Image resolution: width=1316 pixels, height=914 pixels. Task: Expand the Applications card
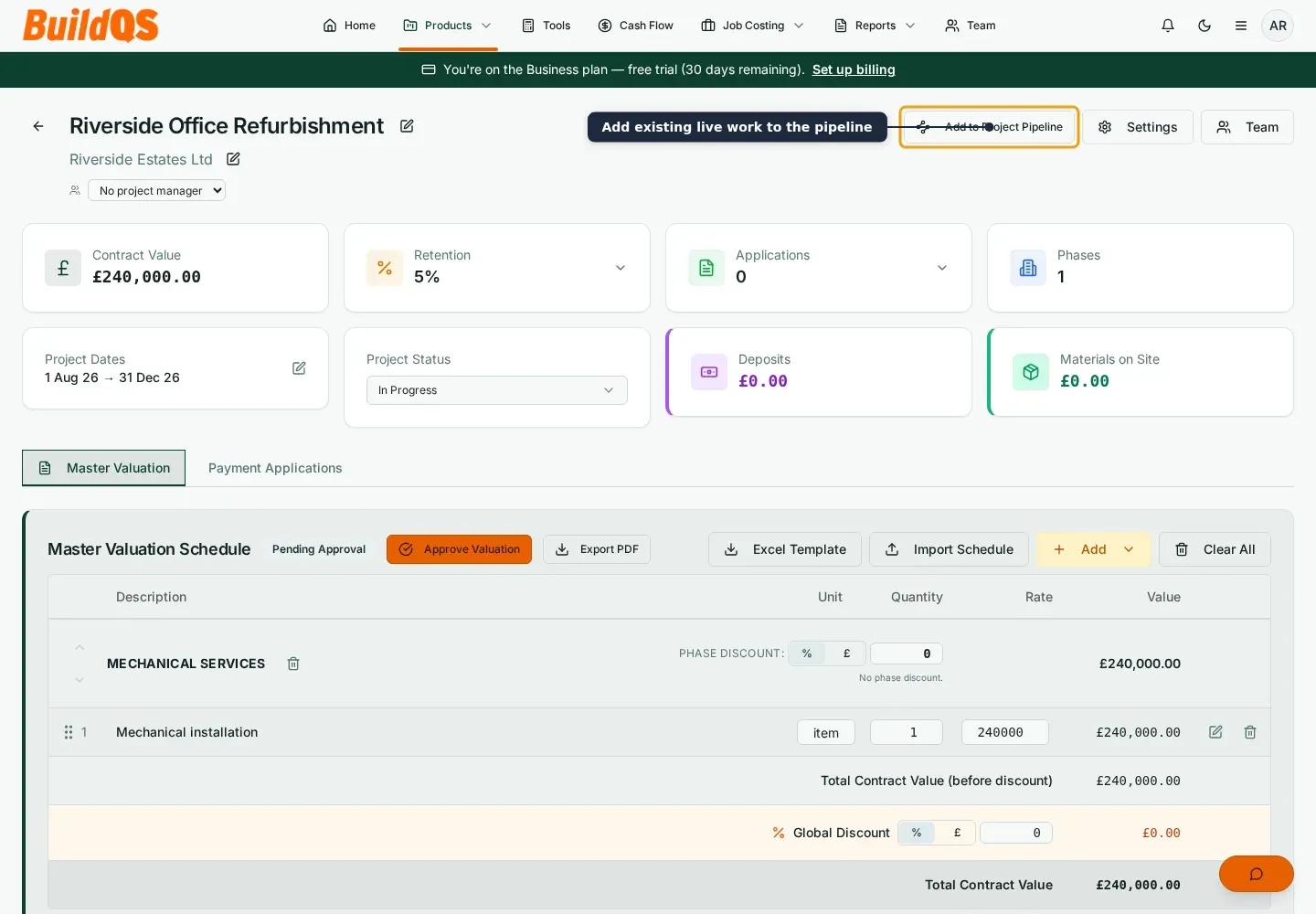[x=942, y=268]
